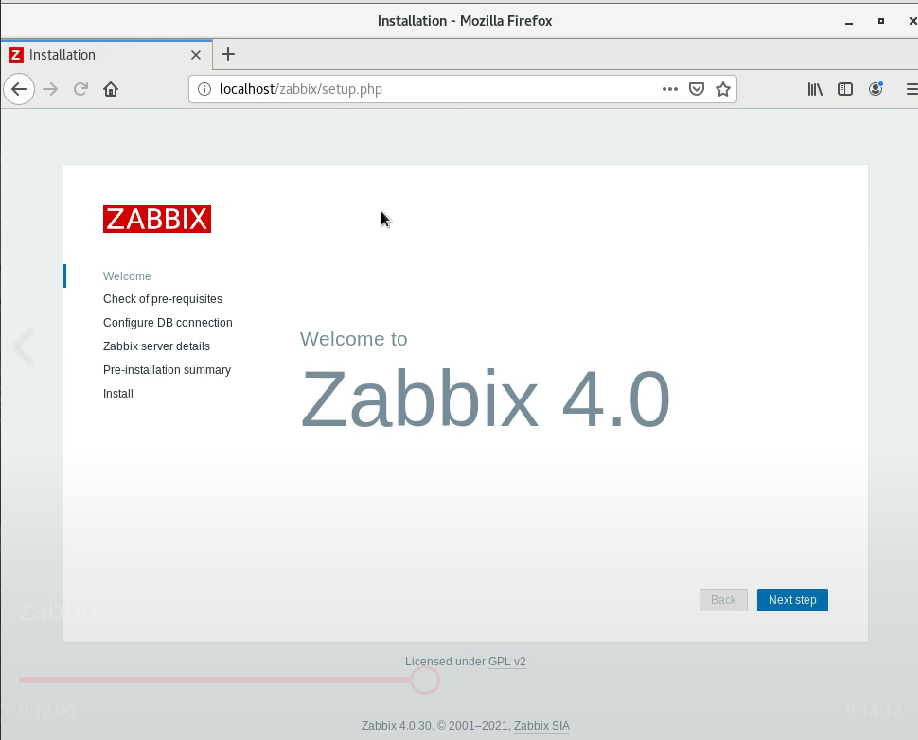
Task: Click the previous chevron on the left overlay
Action: tap(23, 347)
